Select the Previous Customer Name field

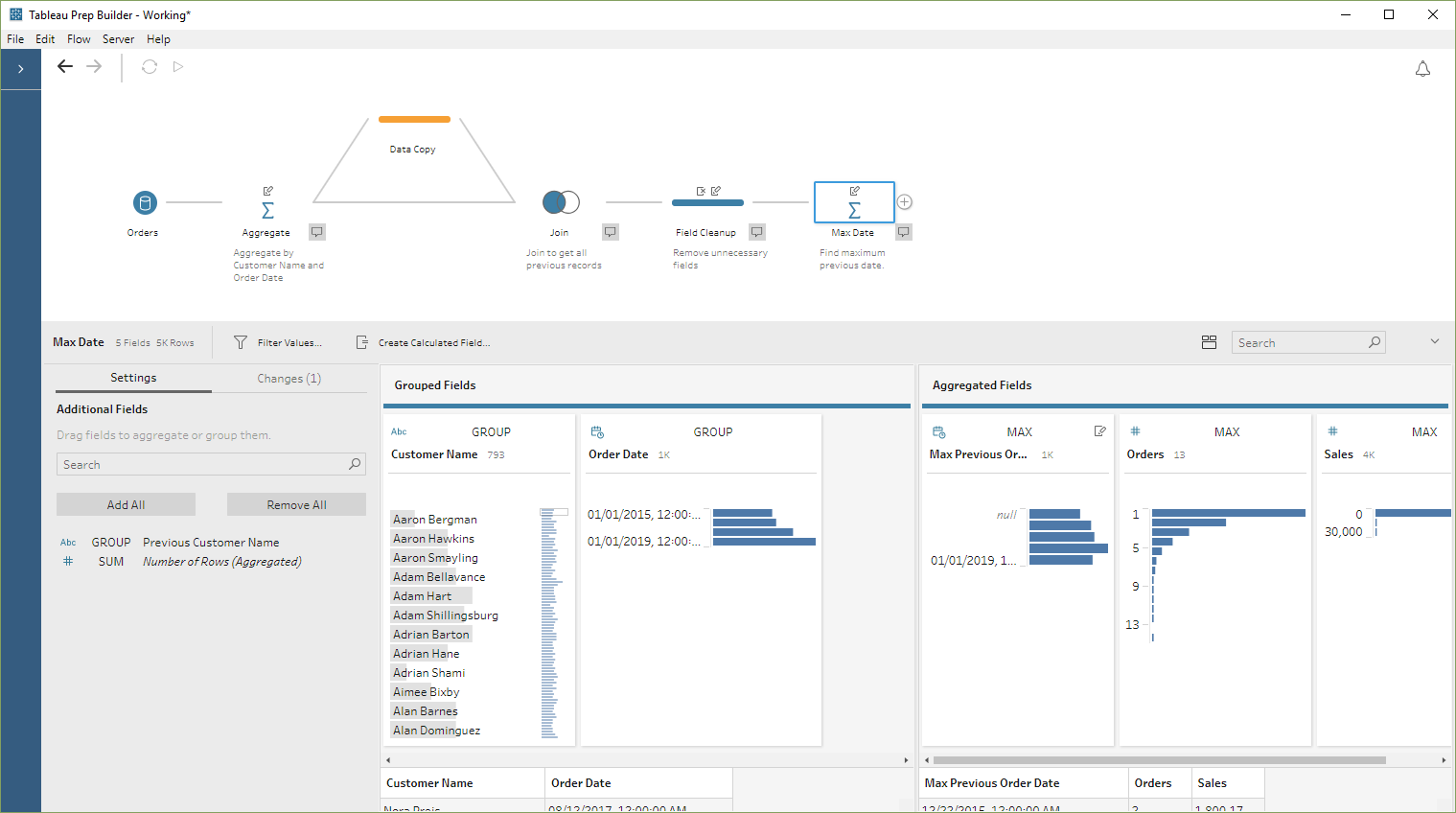click(x=211, y=543)
